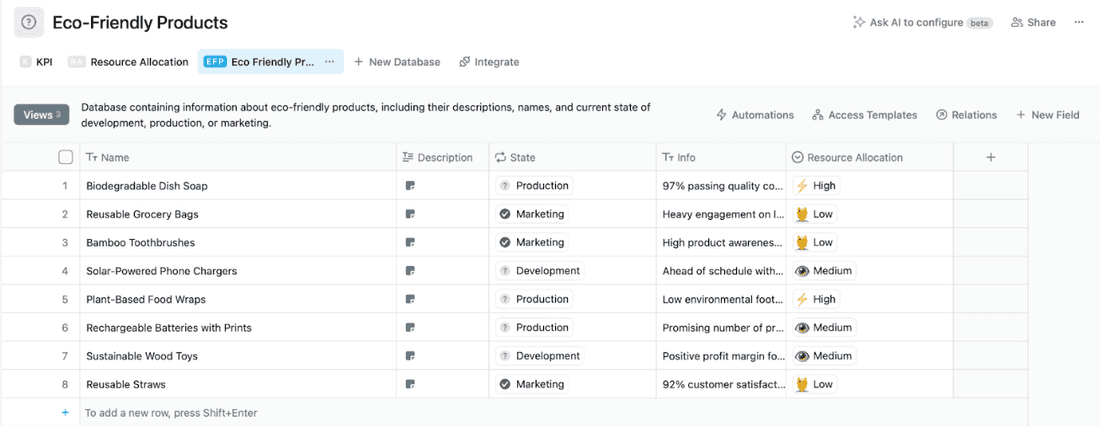Click info cell '97% passing quality co...'
1100x426 pixels.
click(721, 186)
